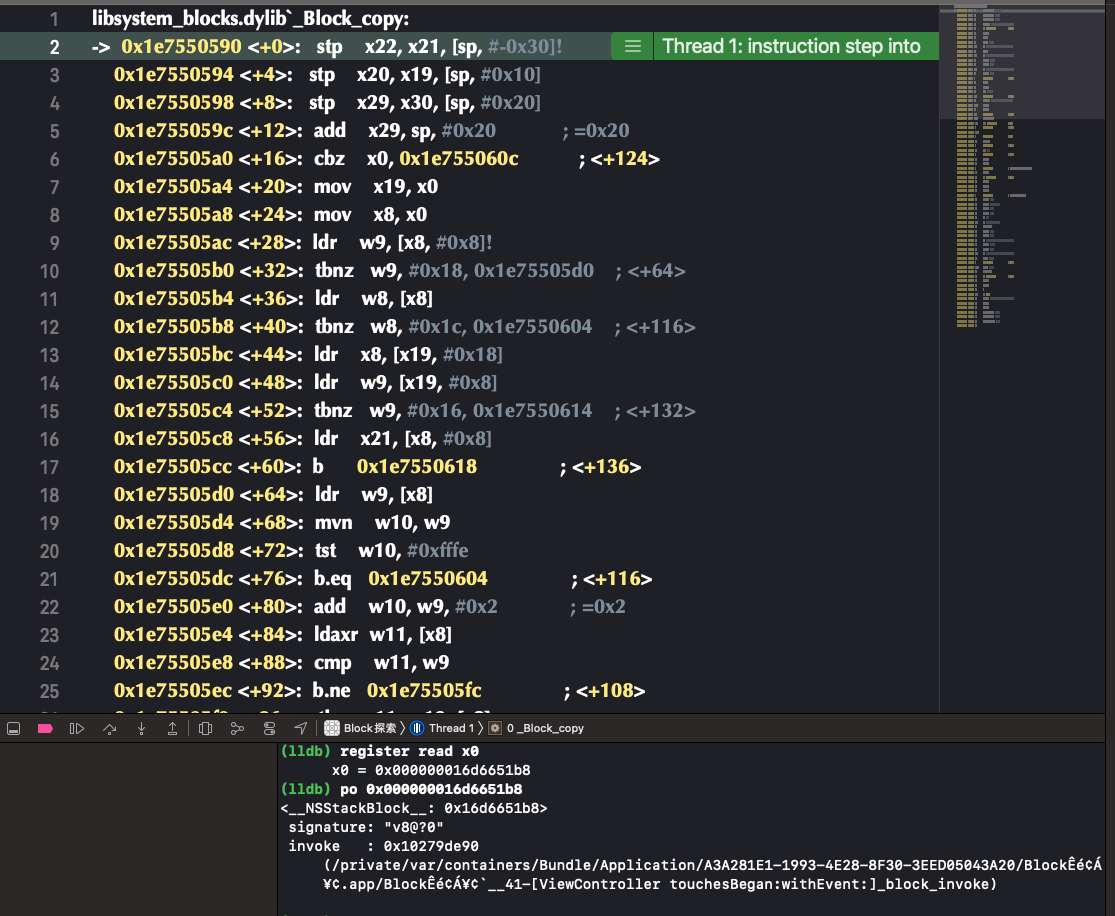This screenshot has height=916, width=1115.
Task: Click 'register read x0' command in console
Action: click(x=410, y=751)
